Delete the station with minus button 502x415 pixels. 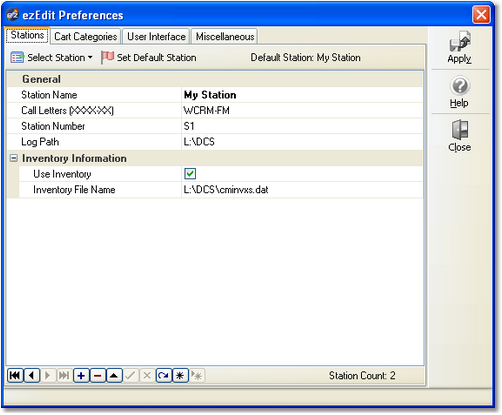pos(98,376)
